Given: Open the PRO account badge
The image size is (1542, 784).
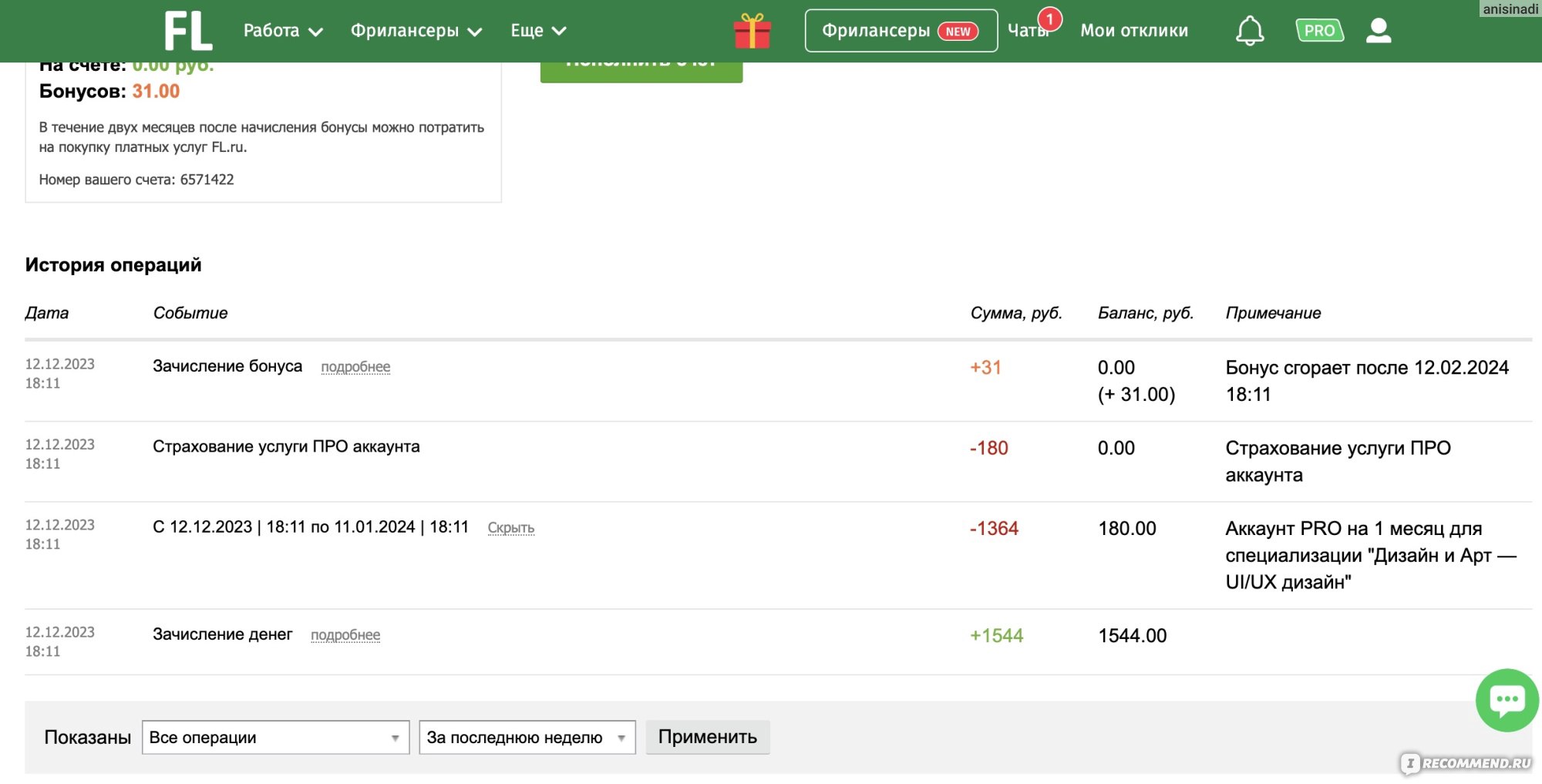Looking at the screenshot, I should [x=1319, y=31].
